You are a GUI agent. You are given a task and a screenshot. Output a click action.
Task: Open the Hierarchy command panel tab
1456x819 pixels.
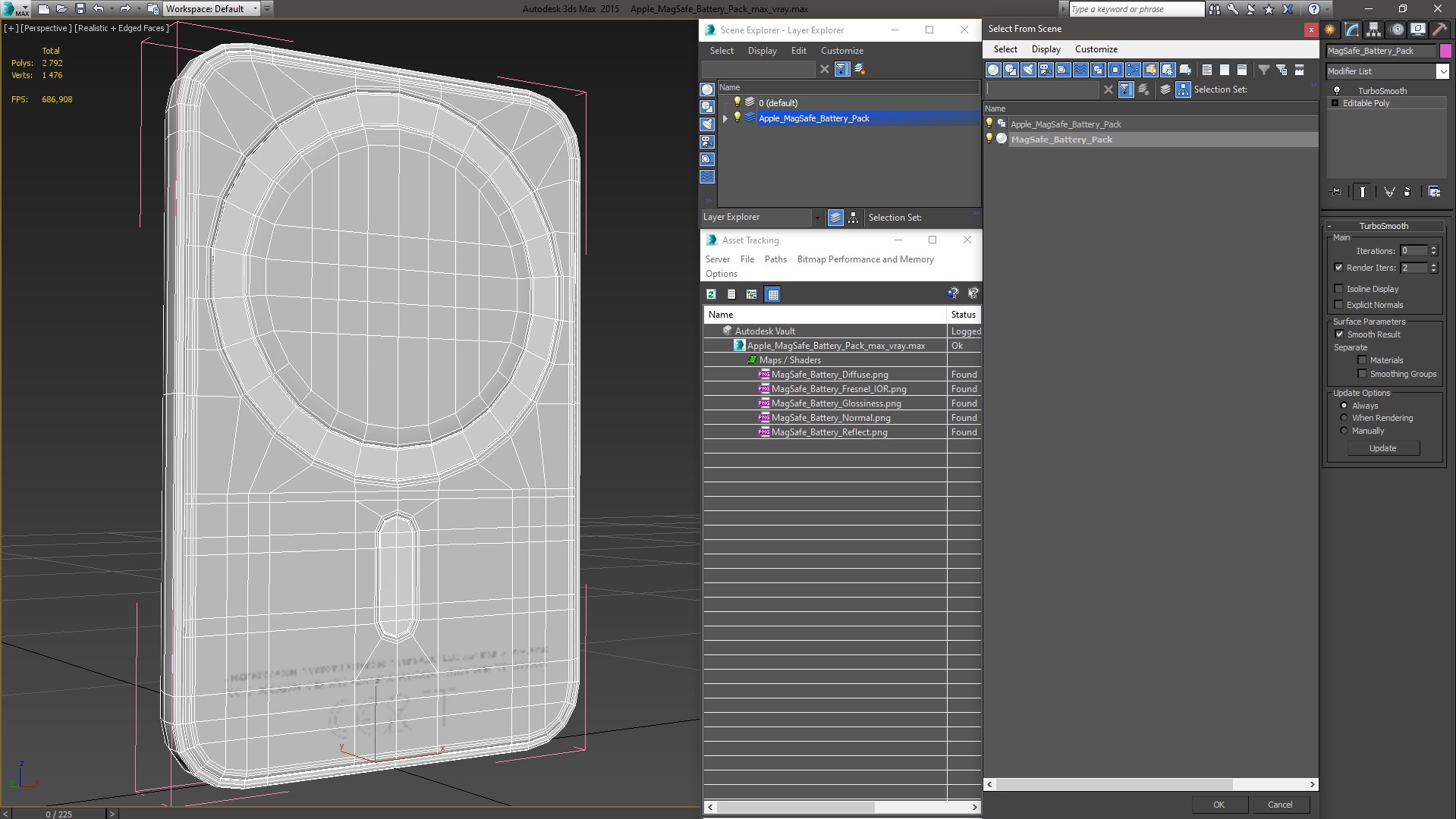coord(1374,30)
